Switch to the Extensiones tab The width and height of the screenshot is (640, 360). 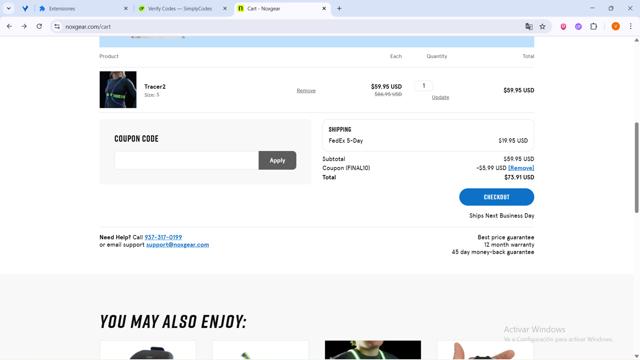(x=84, y=9)
